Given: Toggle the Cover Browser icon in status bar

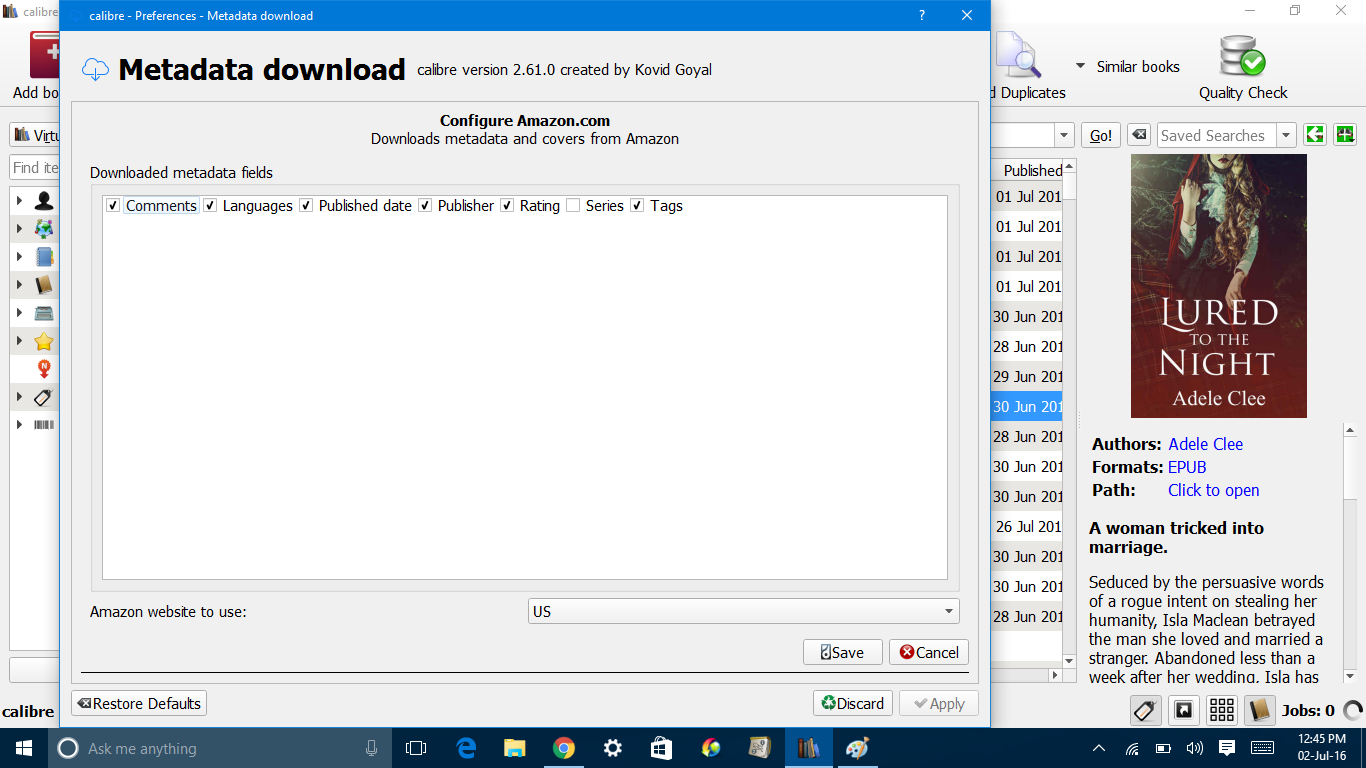Looking at the screenshot, I should click(x=1184, y=710).
